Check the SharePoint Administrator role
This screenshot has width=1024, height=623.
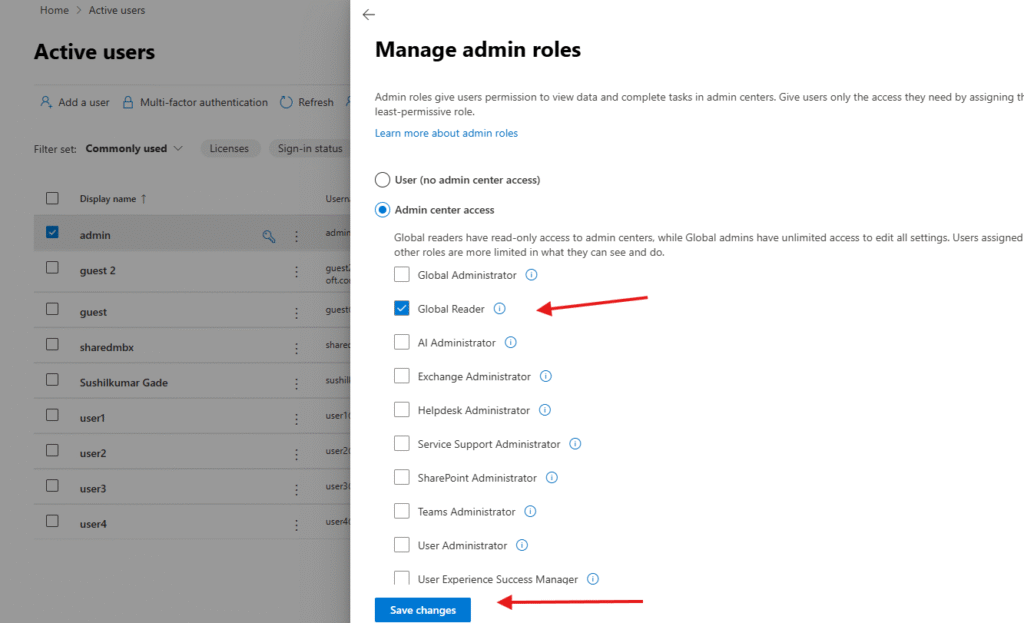(402, 478)
